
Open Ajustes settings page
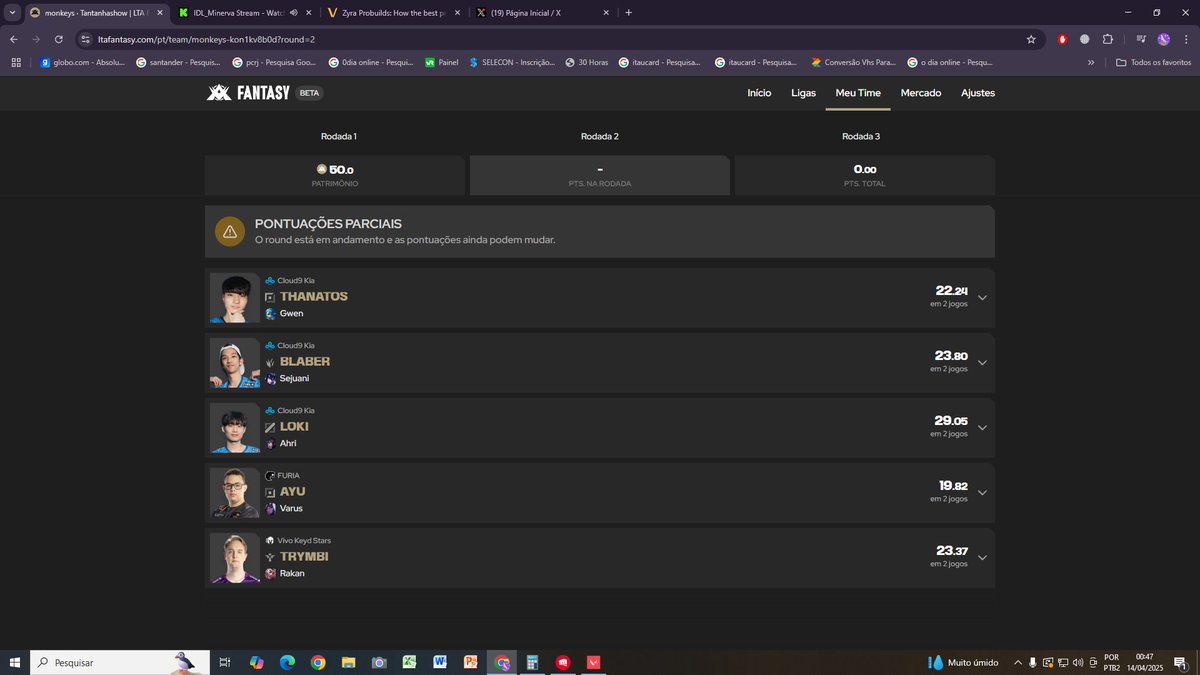(x=978, y=93)
